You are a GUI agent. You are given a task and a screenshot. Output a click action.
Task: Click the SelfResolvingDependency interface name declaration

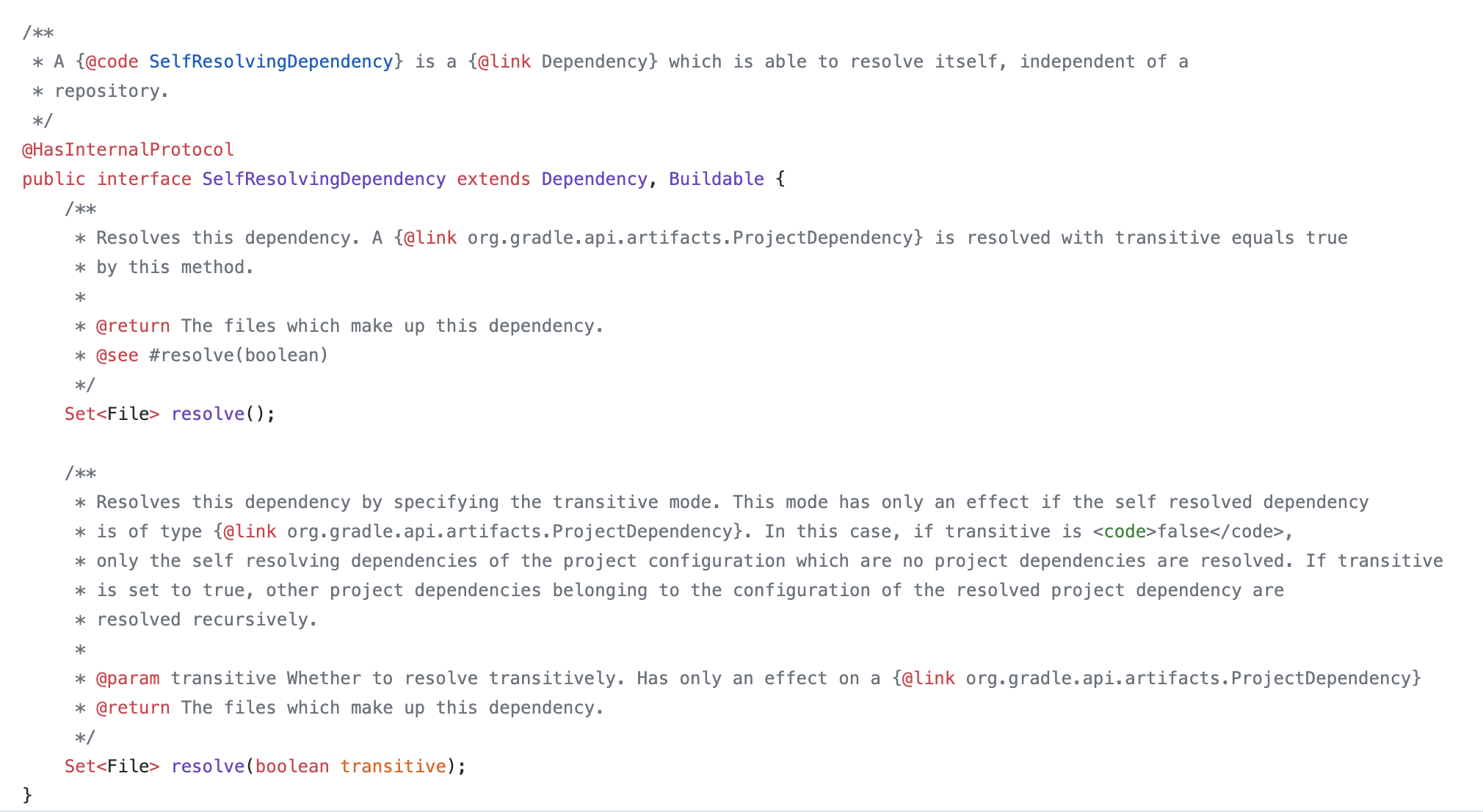[324, 179]
